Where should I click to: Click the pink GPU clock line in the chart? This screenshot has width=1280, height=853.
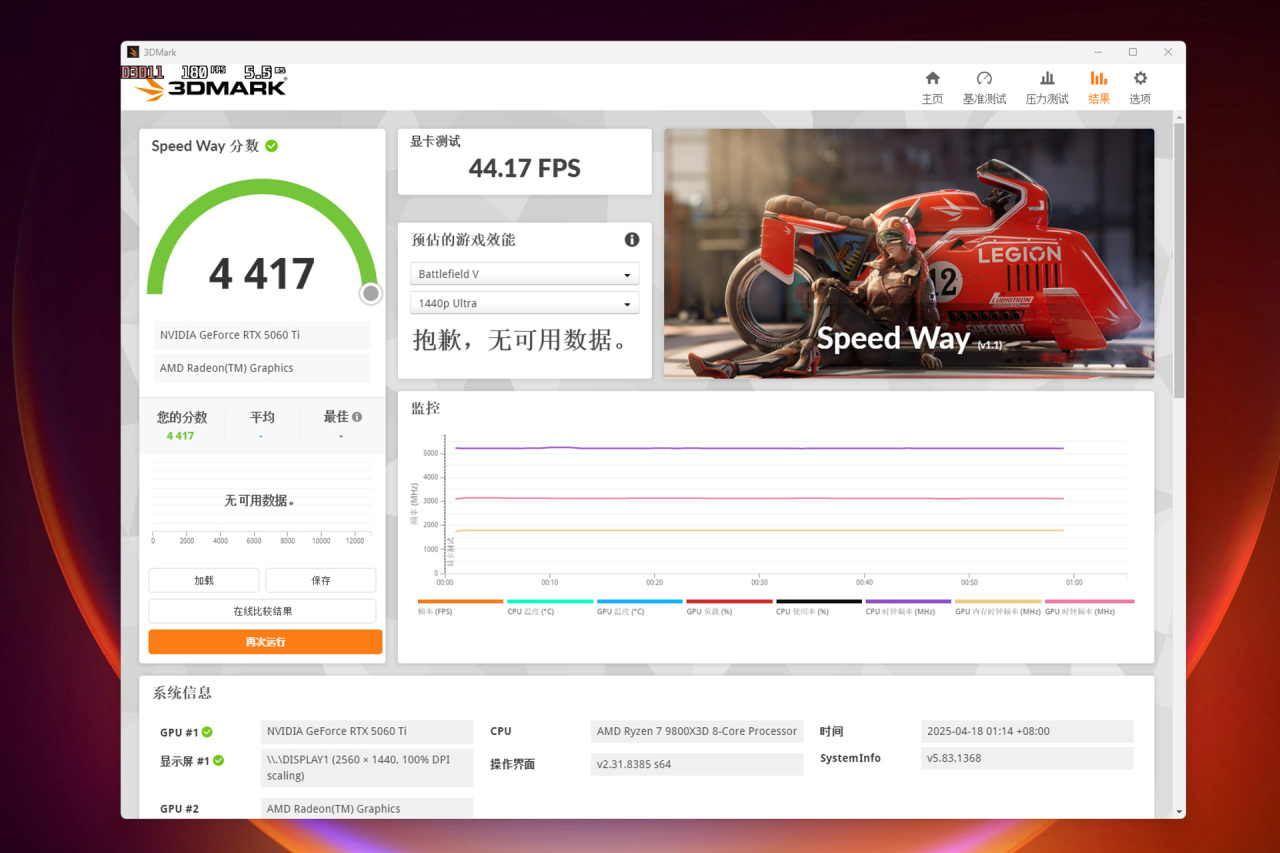(760, 498)
